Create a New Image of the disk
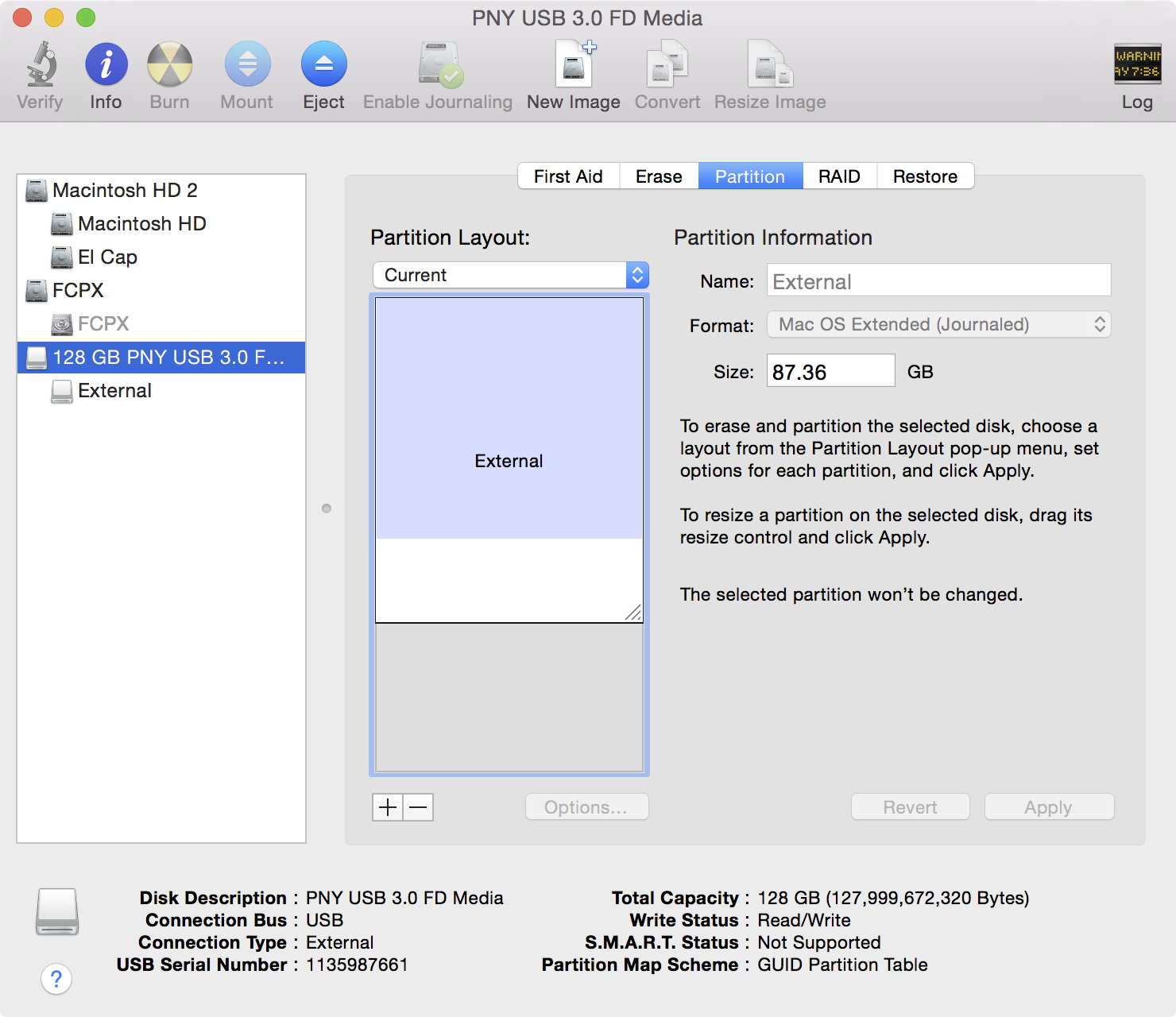1176x1017 pixels. coord(572,72)
